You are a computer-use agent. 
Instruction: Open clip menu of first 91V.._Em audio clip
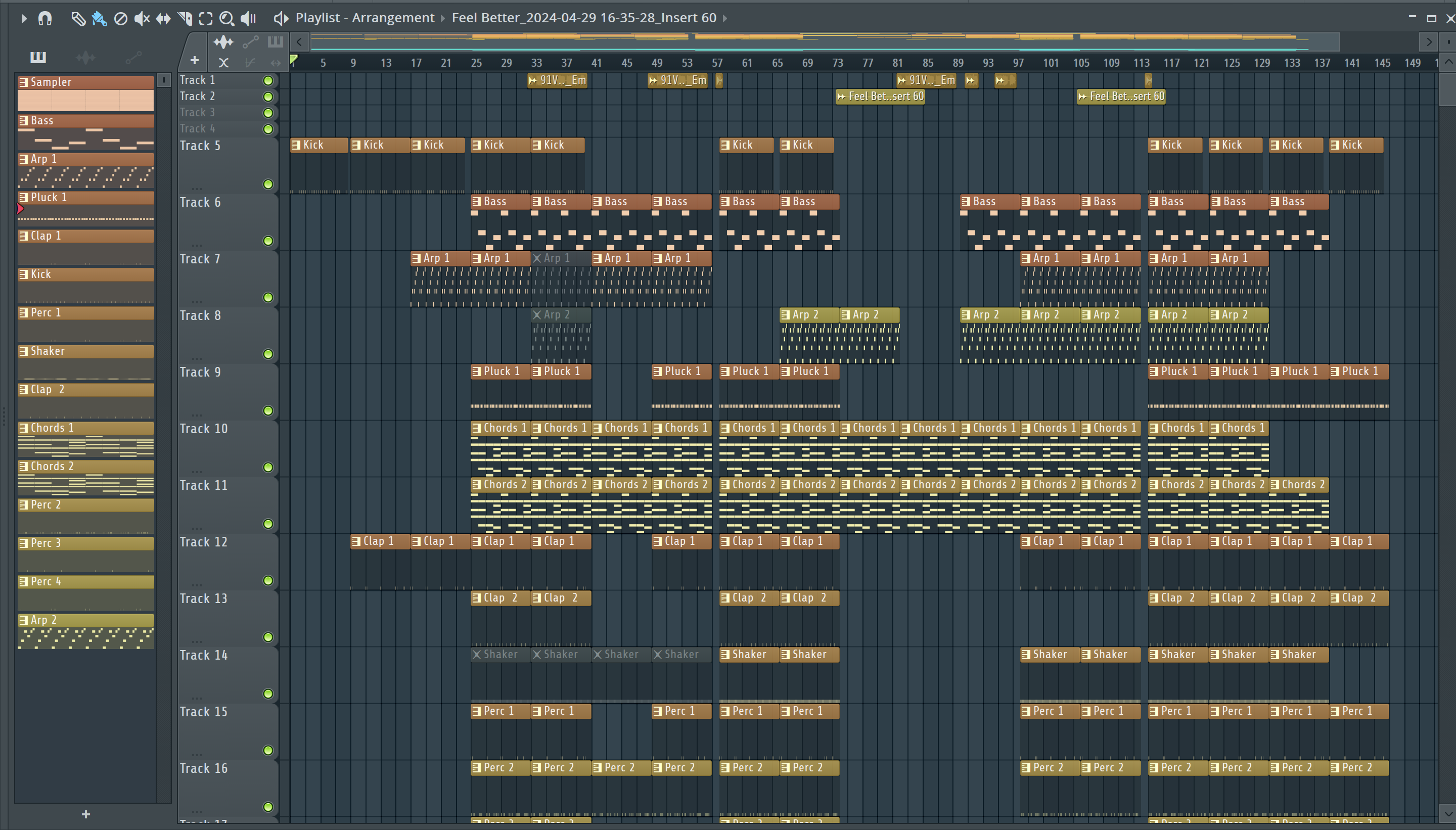(532, 80)
